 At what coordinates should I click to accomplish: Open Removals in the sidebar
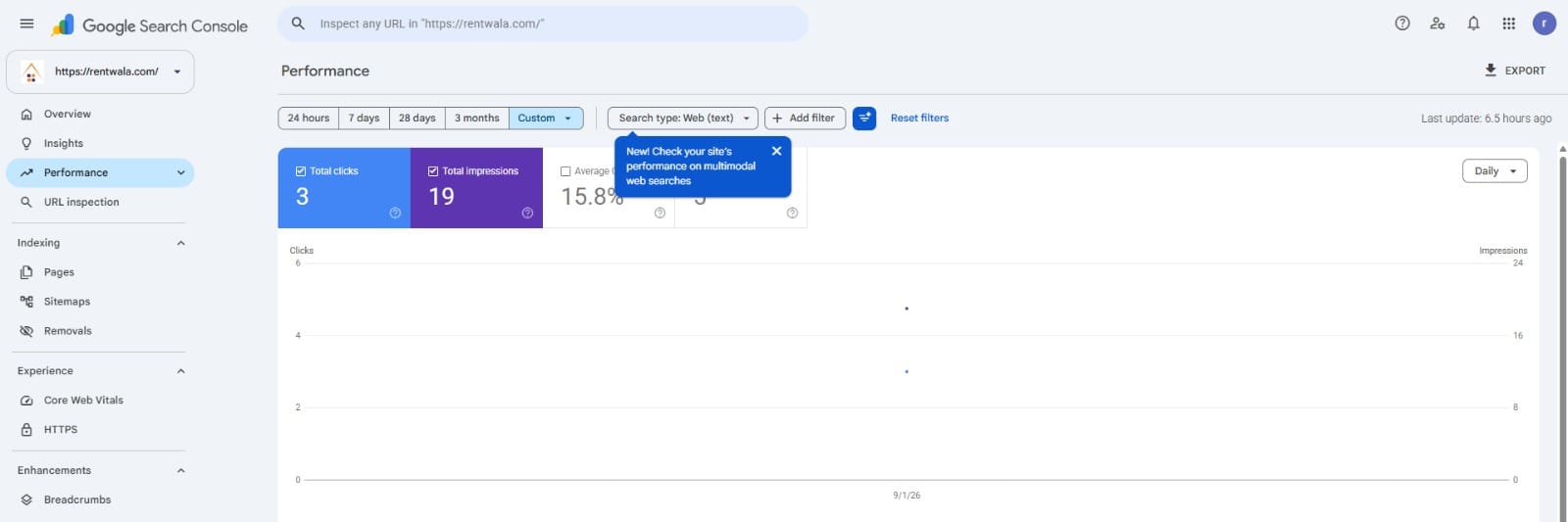(x=101, y=331)
